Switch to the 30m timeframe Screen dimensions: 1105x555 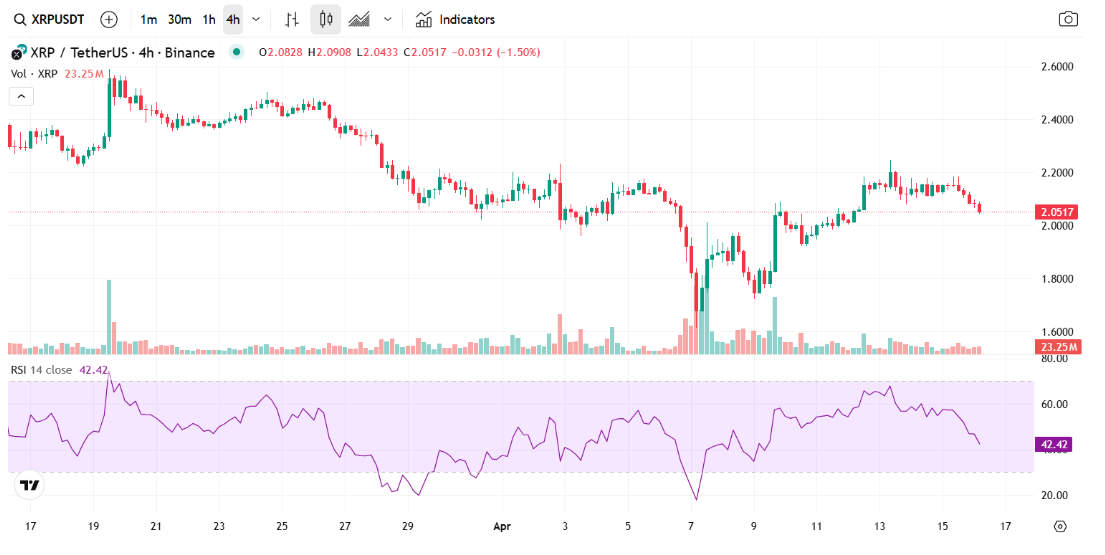pyautogui.click(x=180, y=20)
